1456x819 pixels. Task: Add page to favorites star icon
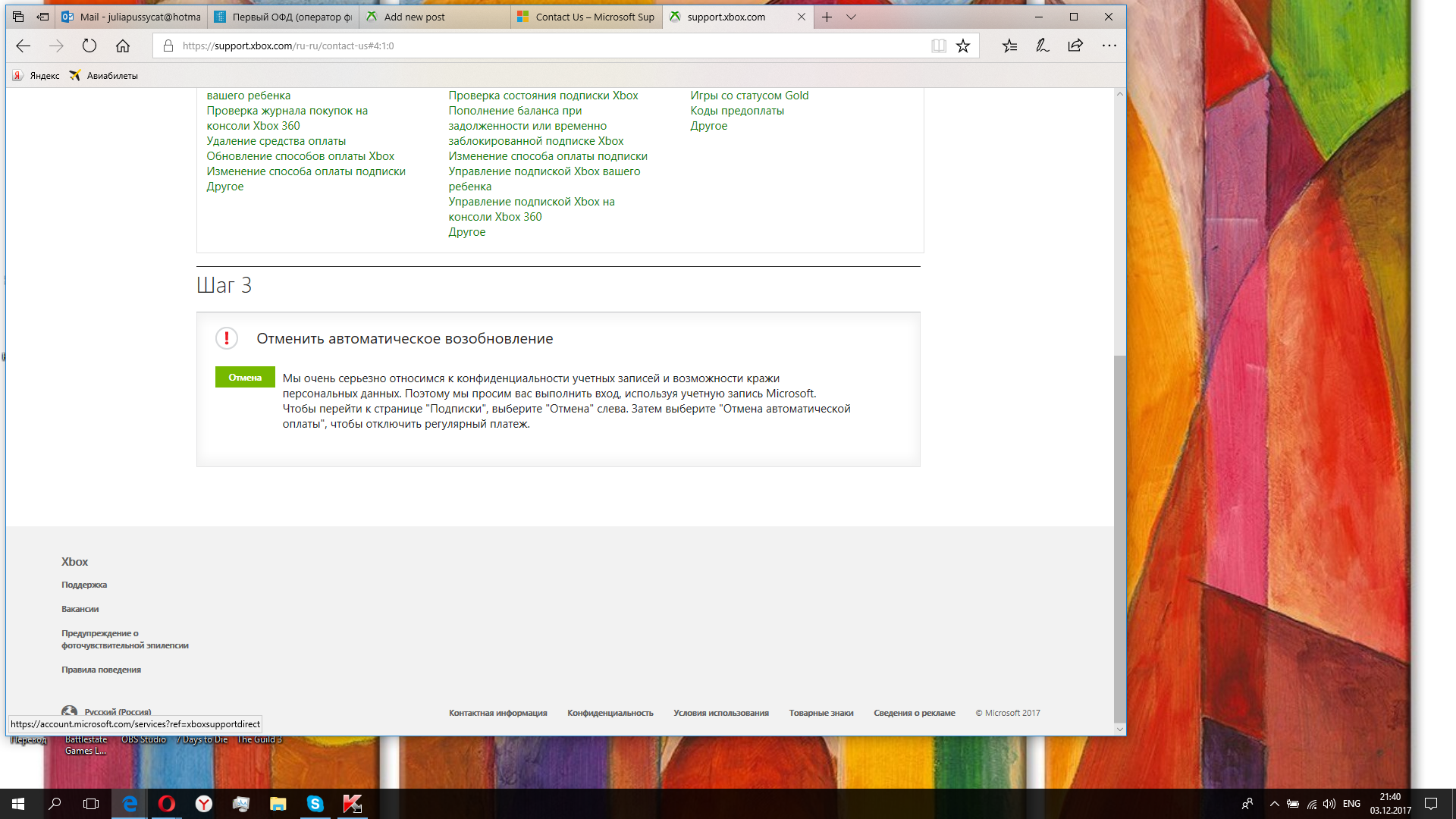tap(963, 45)
